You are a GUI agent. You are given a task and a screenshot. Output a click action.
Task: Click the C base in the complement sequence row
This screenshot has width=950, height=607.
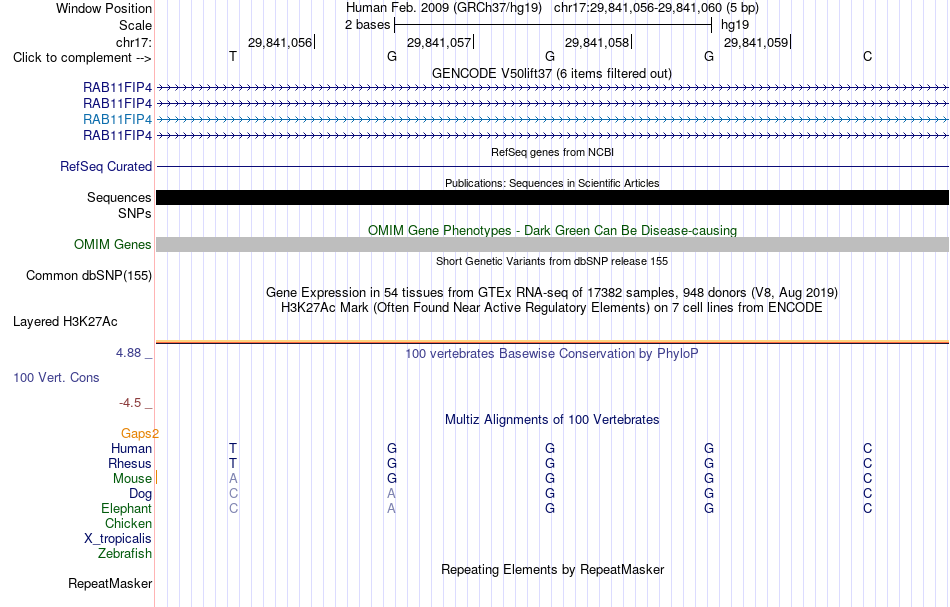pos(868,56)
